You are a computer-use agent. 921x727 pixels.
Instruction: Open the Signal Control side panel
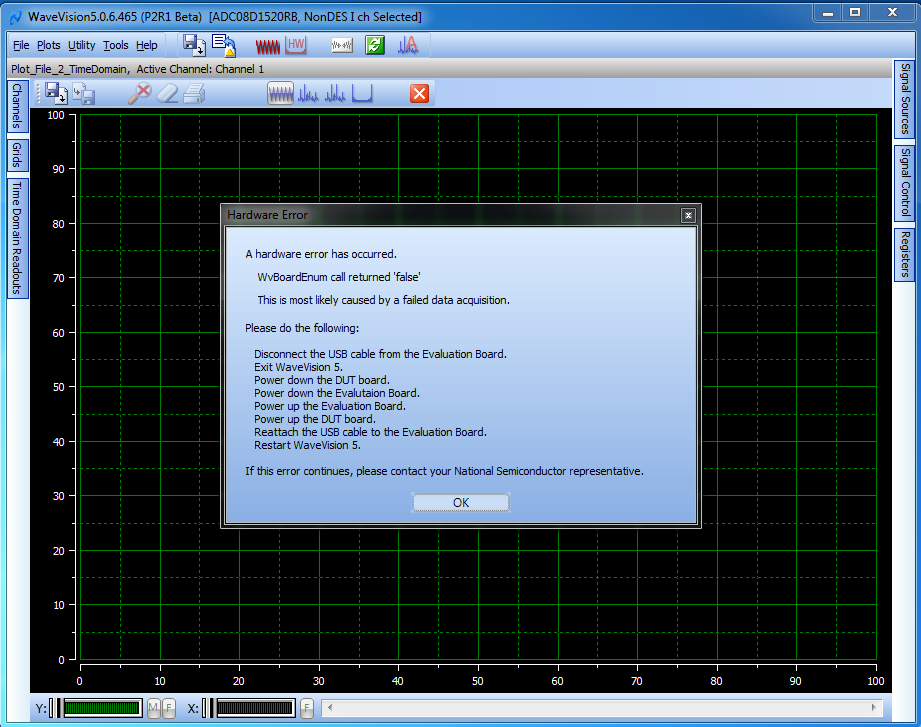point(905,183)
